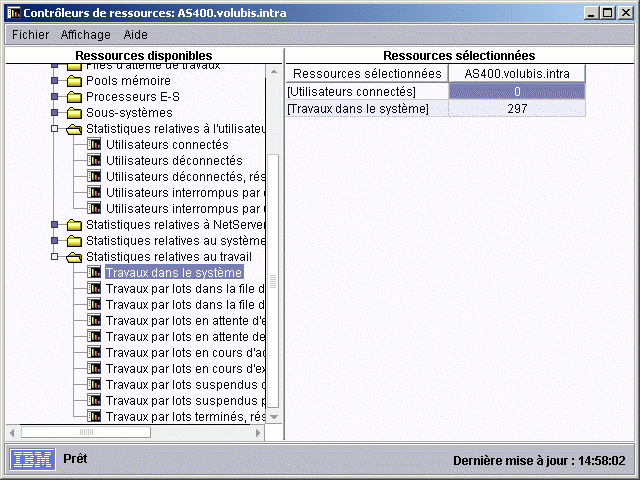Click the Processeurs E-S folder icon
The width and height of the screenshot is (640, 480).
74,97
